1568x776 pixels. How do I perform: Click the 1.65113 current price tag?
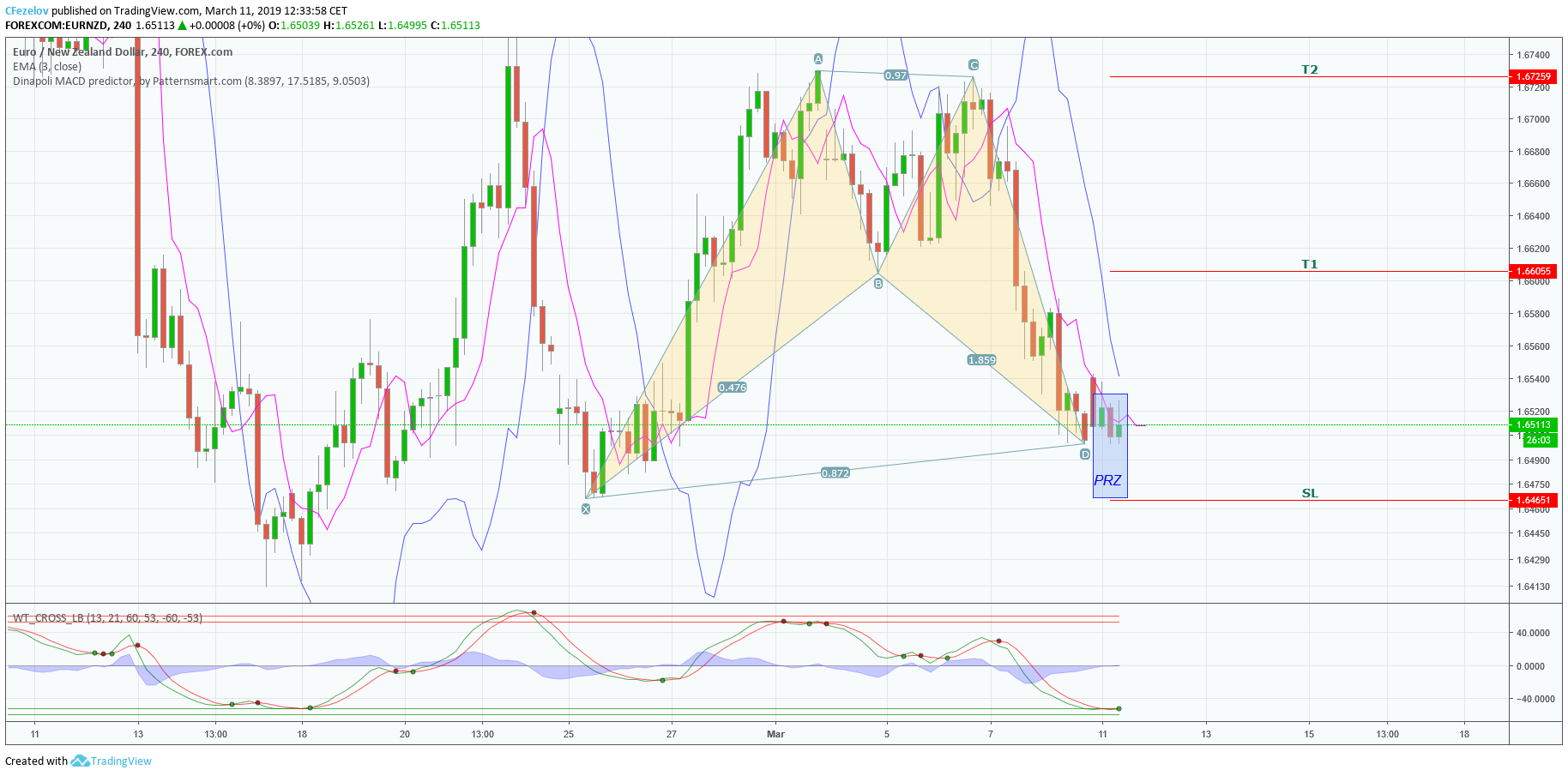point(1533,424)
